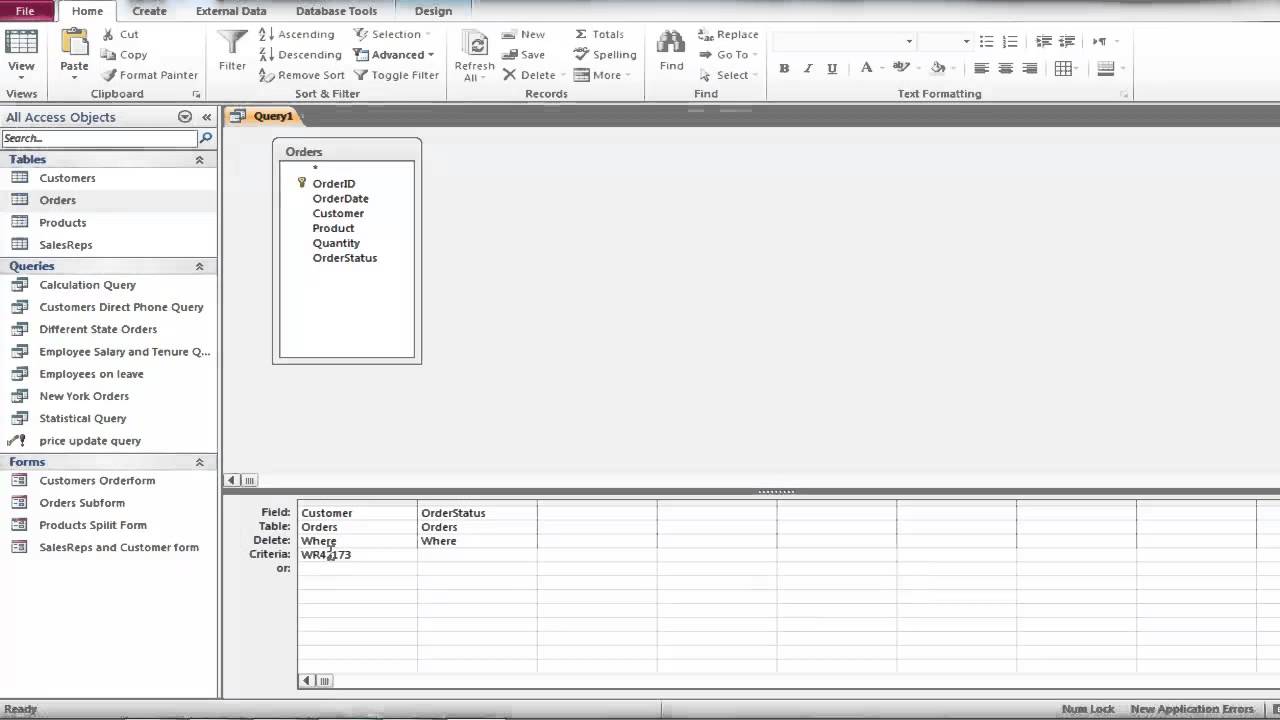Click Replace in the Find group
Viewport: 1280px width, 720px height.
[728, 34]
